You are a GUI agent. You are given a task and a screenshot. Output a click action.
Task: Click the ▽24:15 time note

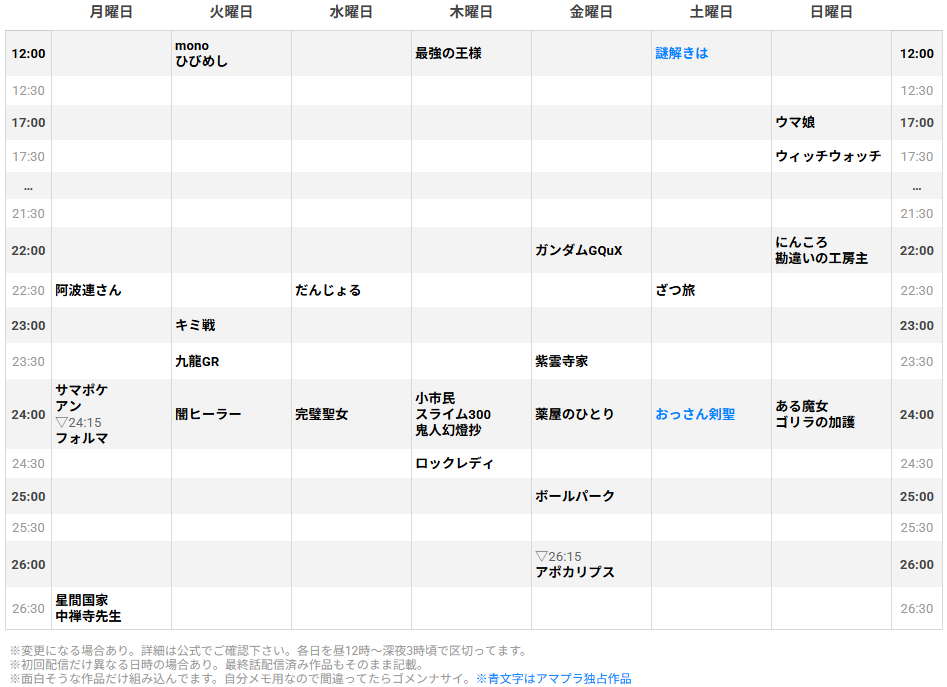(x=79, y=423)
